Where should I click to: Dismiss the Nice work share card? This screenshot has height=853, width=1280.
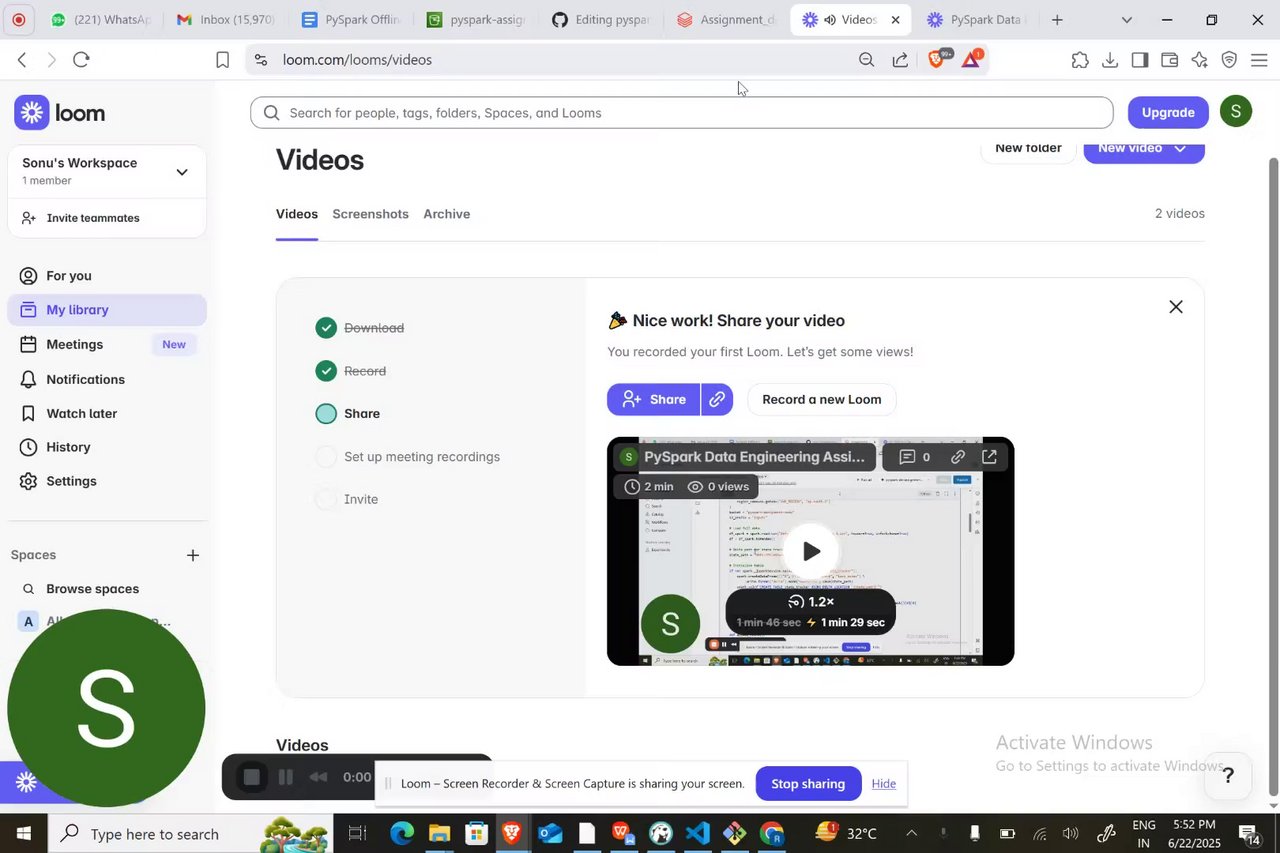1176,307
